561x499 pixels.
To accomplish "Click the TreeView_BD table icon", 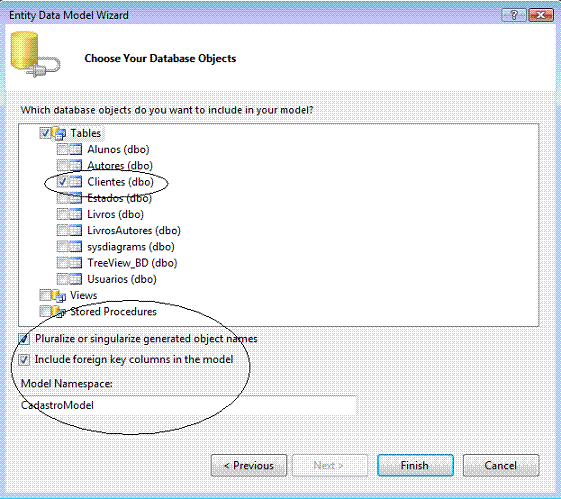I will tap(75, 263).
